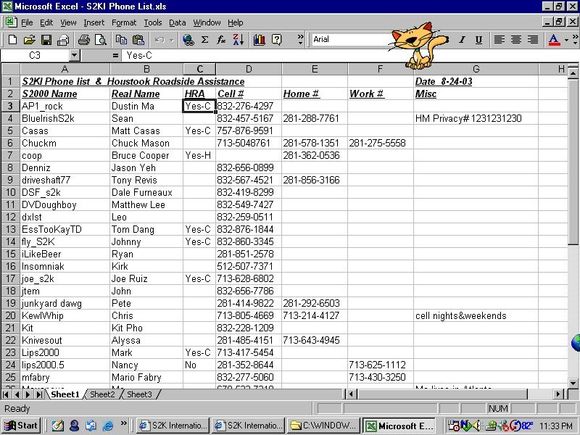Click the system tray clock 11:33 PM
Screen dimensions: 580x435
(556, 426)
